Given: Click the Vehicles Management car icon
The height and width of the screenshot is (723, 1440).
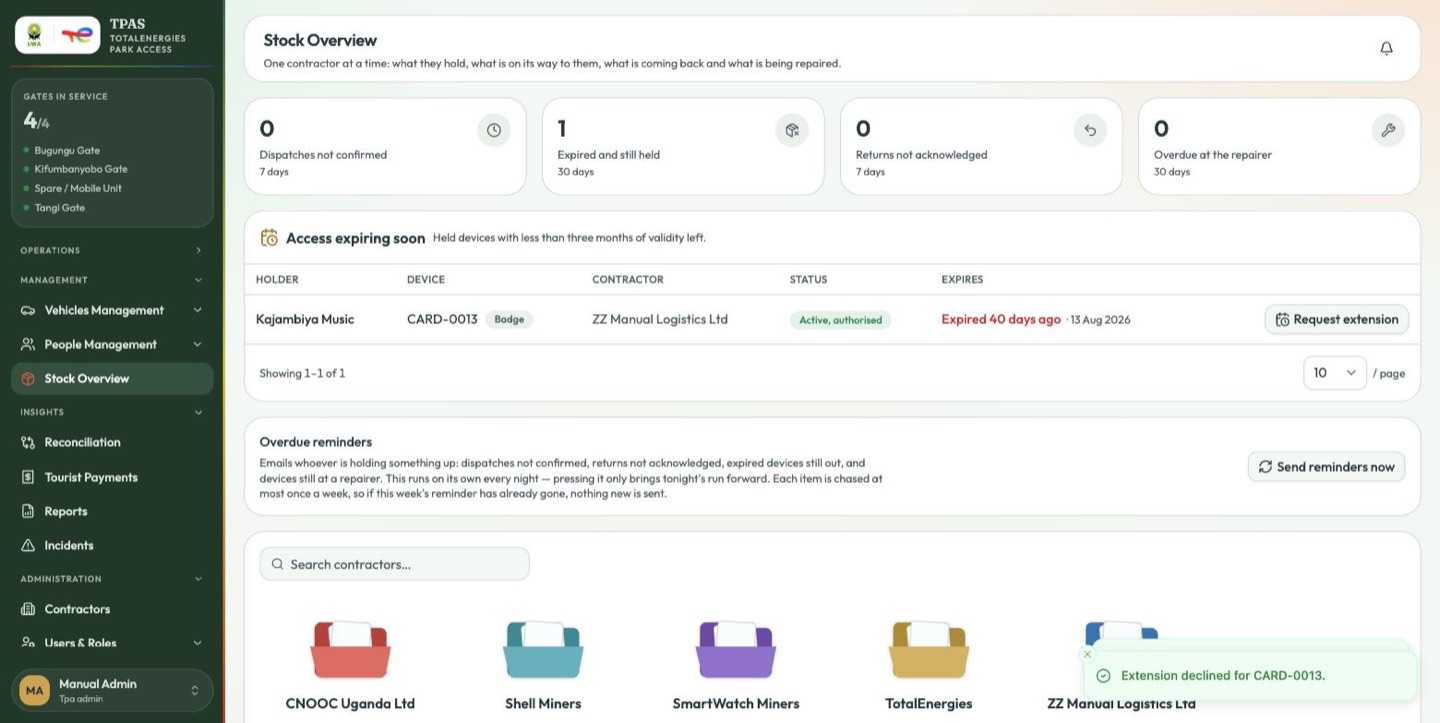Looking at the screenshot, I should pyautogui.click(x=28, y=310).
